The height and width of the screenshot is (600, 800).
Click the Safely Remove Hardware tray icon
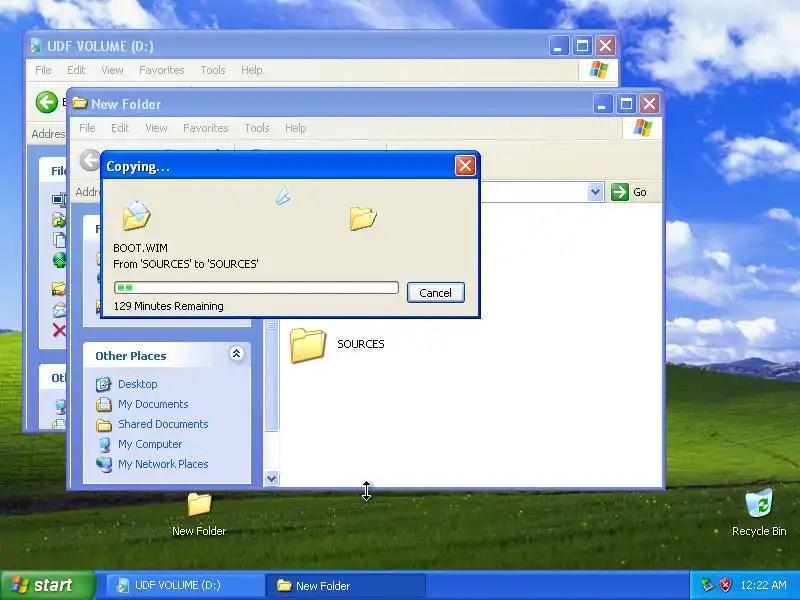pyautogui.click(x=707, y=585)
